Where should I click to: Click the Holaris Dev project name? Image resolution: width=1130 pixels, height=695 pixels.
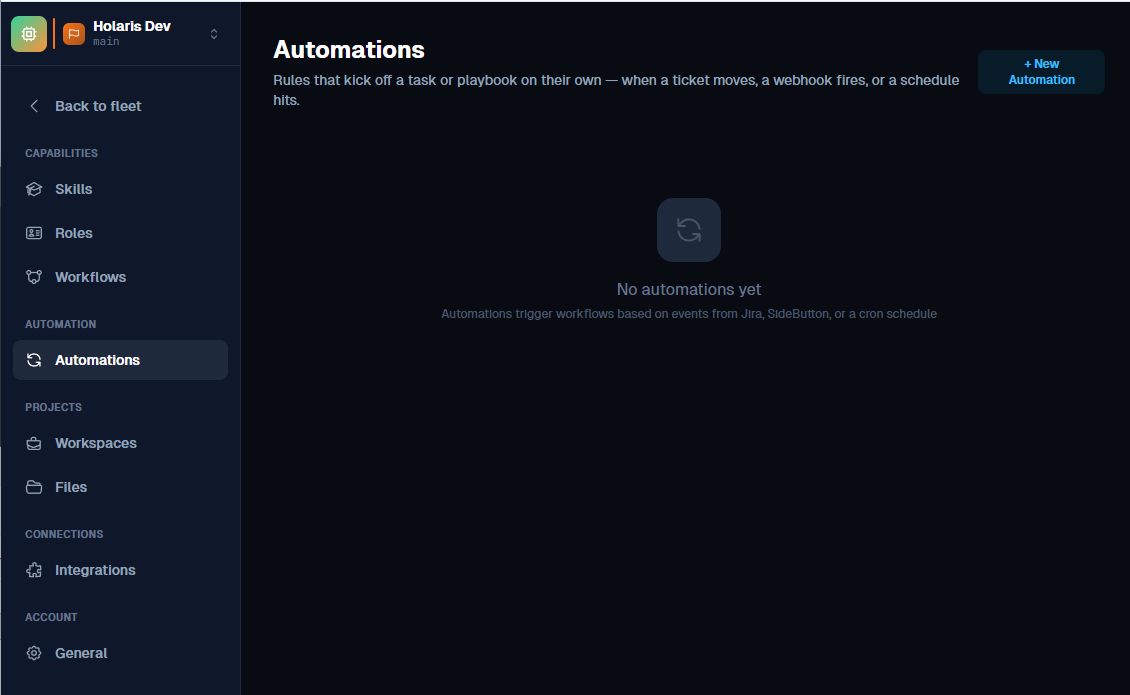coord(132,26)
